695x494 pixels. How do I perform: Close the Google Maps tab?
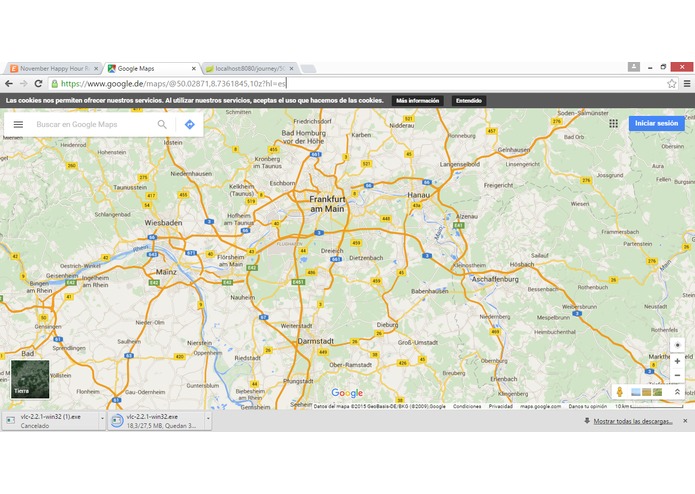194,69
